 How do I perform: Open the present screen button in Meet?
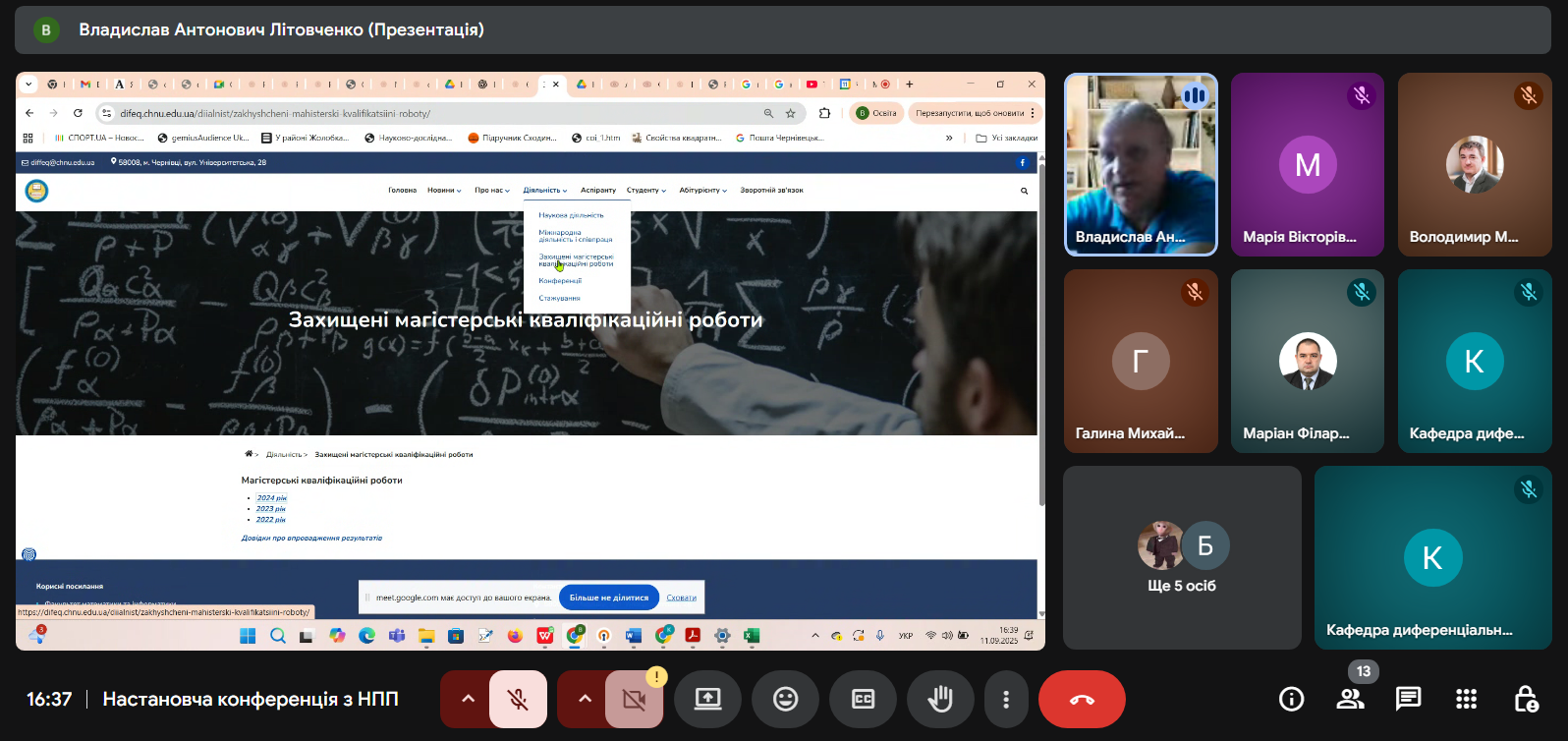(707, 699)
